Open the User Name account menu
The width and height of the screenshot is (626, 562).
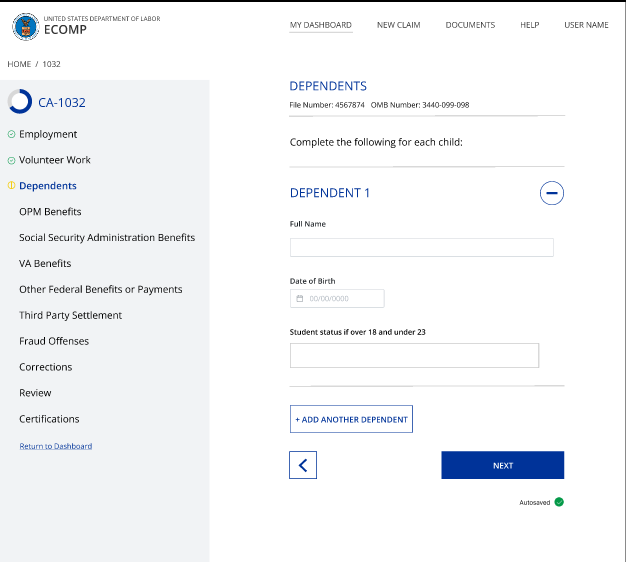click(586, 25)
